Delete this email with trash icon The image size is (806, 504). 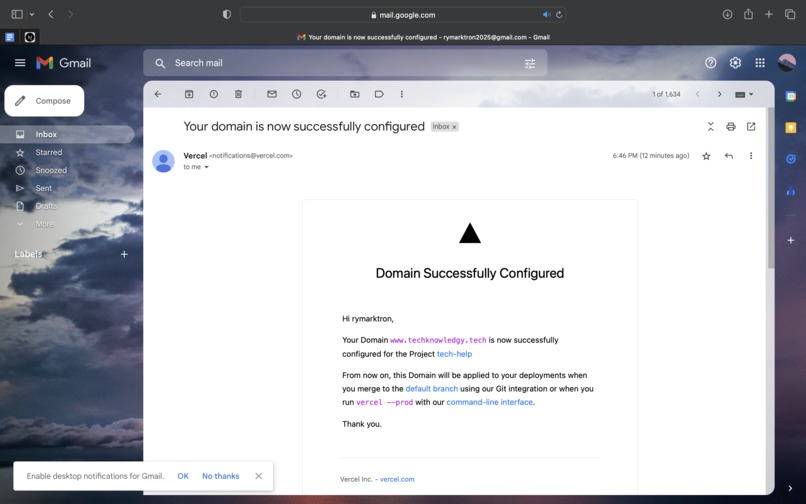pos(238,94)
